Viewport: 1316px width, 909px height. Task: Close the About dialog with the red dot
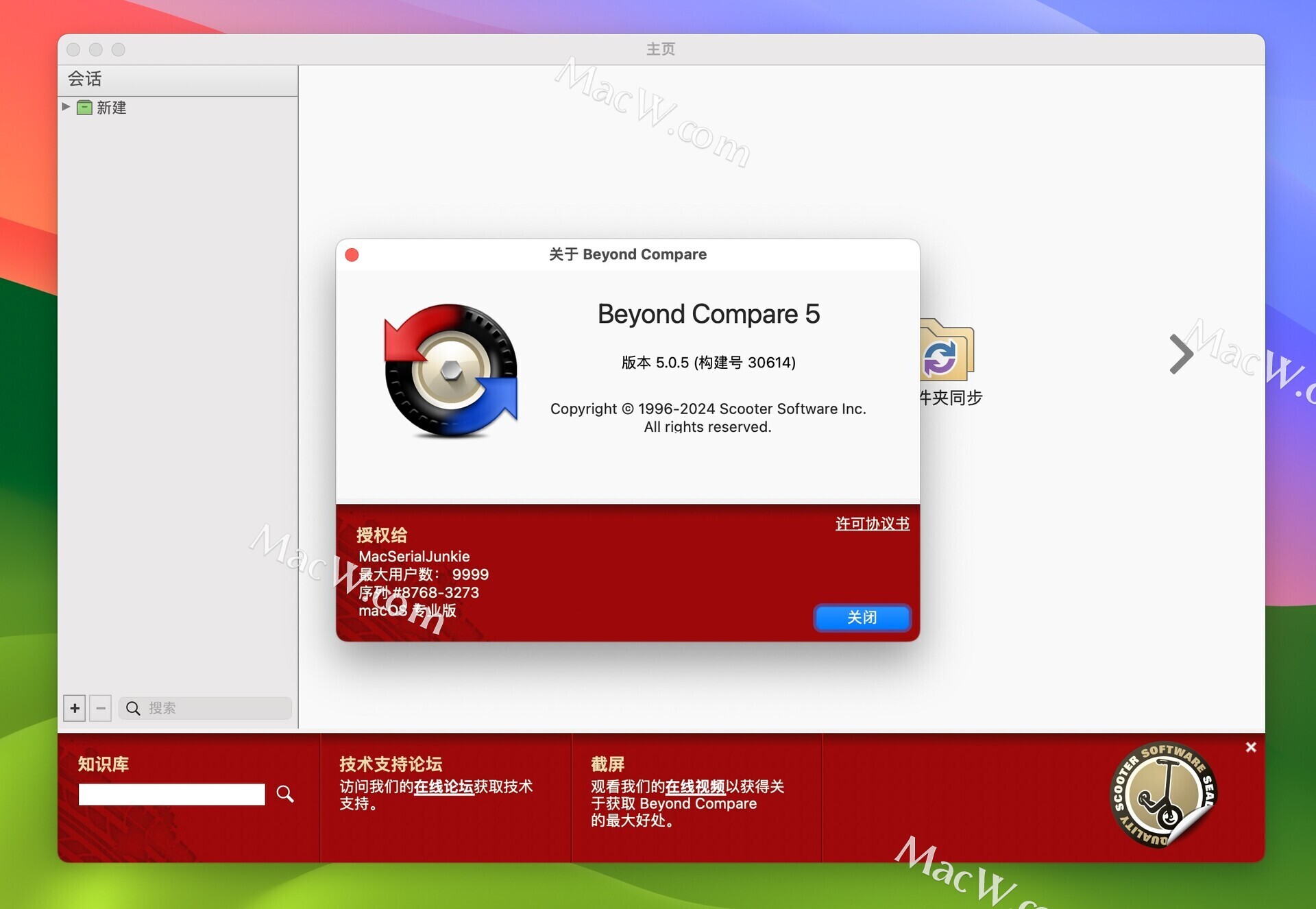(352, 255)
